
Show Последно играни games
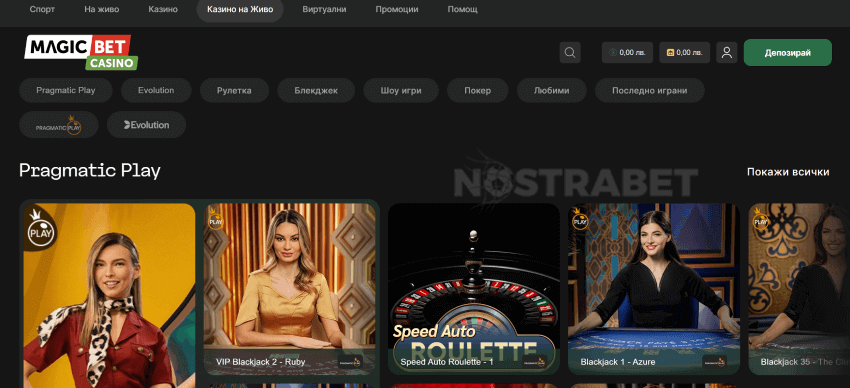tap(650, 90)
